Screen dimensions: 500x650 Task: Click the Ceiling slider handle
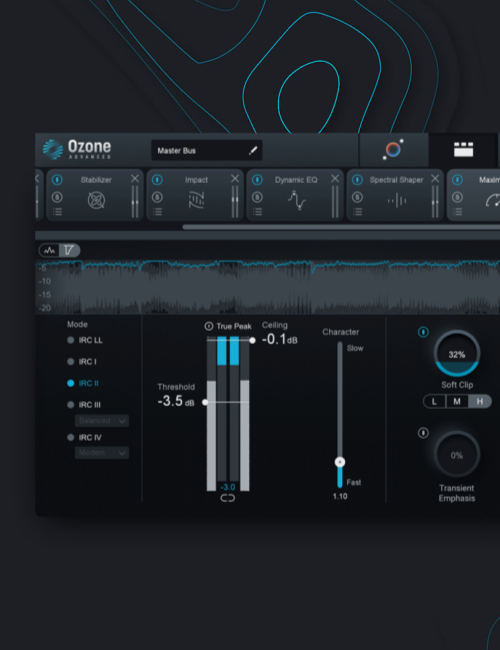[x=252, y=340]
